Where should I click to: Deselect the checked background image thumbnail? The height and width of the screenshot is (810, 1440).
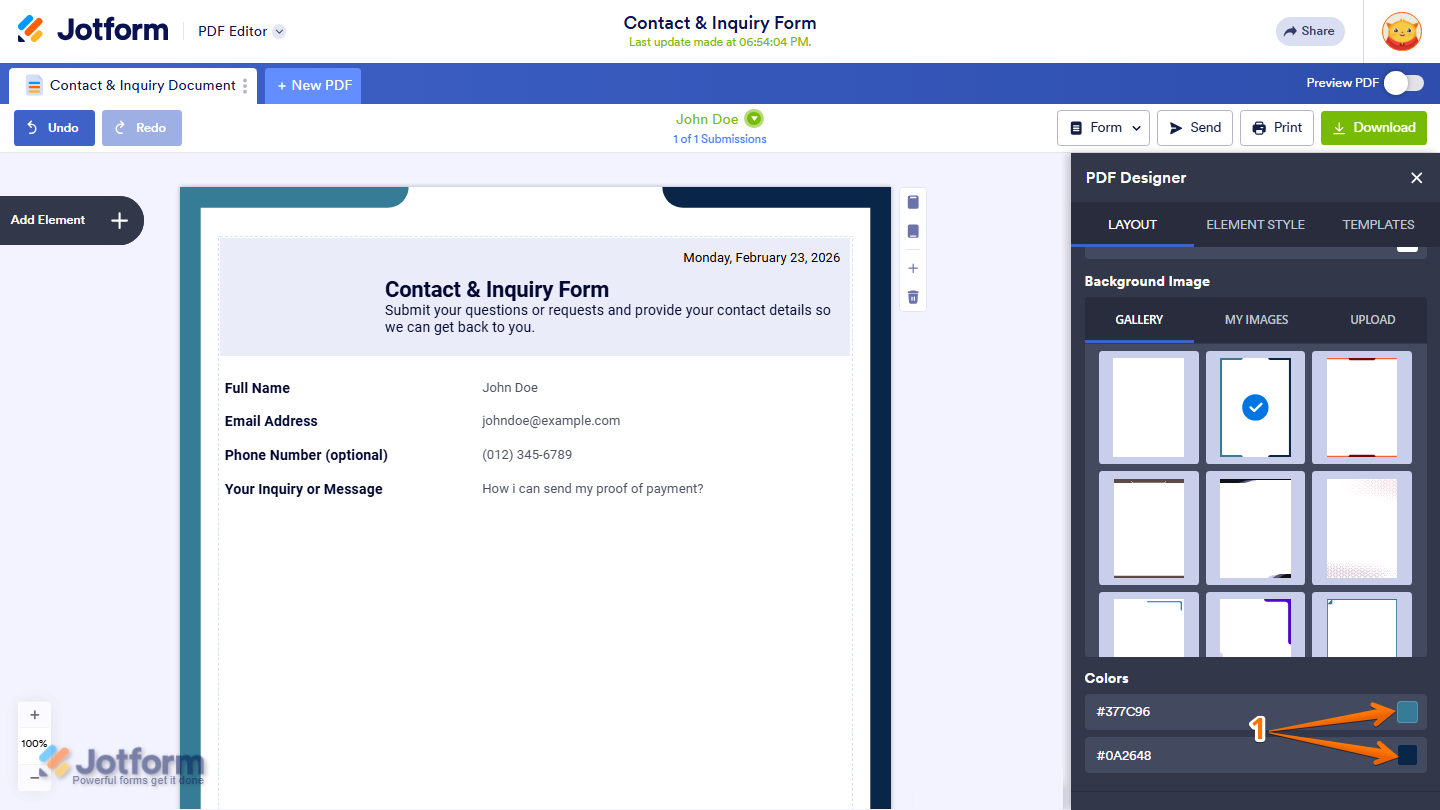1255,407
